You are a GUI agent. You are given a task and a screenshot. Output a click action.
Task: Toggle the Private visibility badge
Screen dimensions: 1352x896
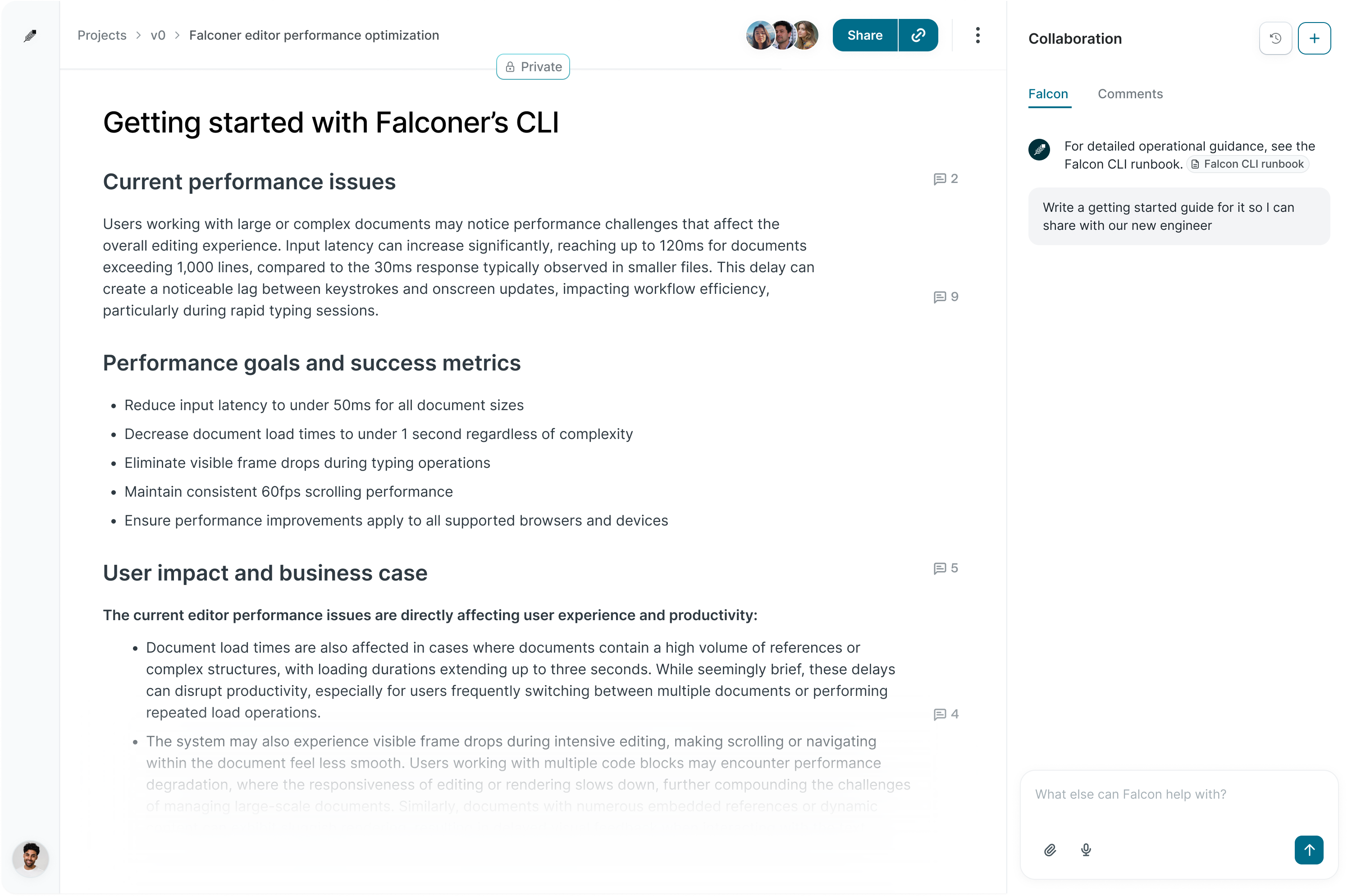point(533,67)
